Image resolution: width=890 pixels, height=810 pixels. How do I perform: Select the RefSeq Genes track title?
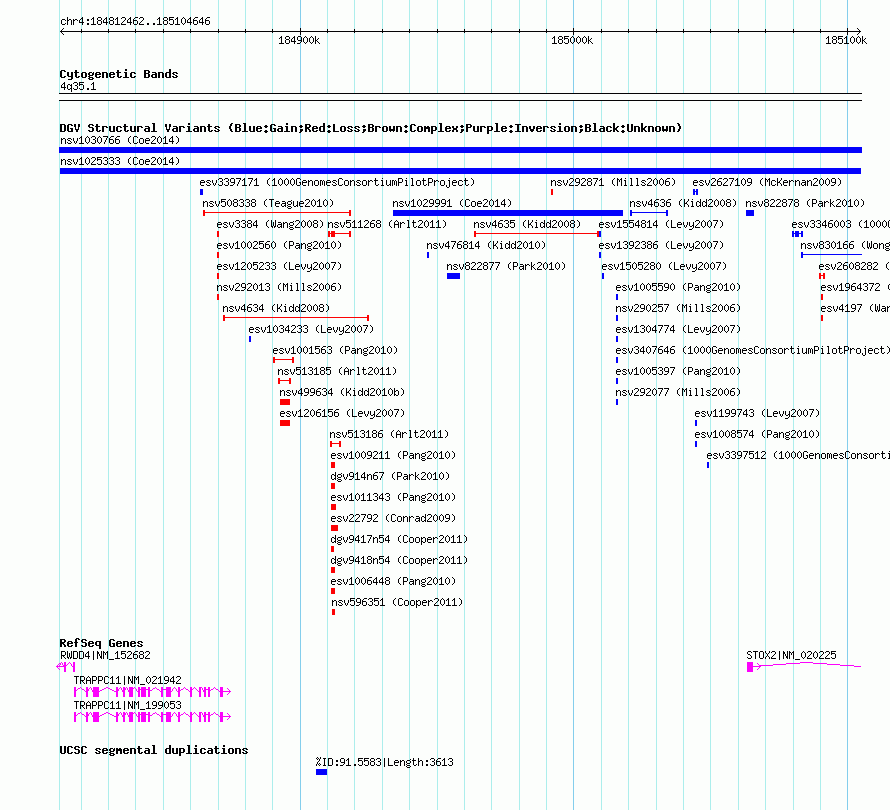tap(101, 643)
